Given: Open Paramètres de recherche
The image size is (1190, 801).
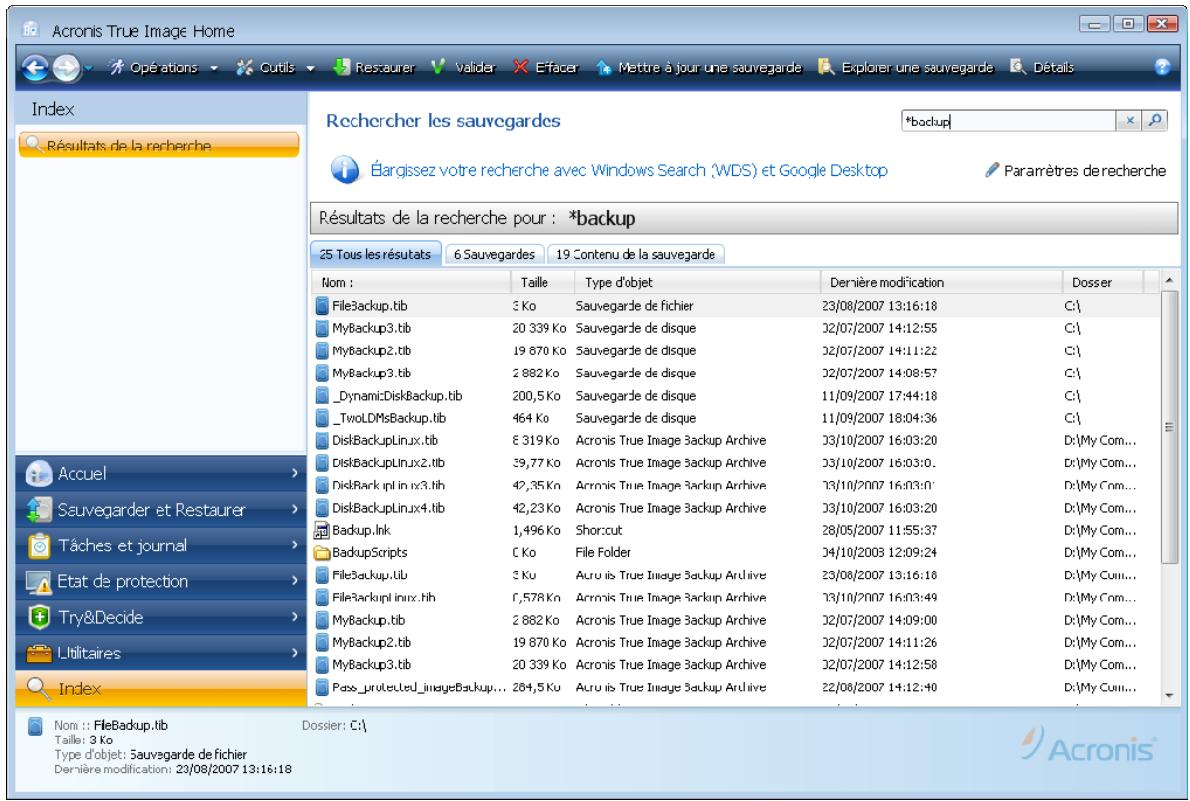Looking at the screenshot, I should [1075, 171].
